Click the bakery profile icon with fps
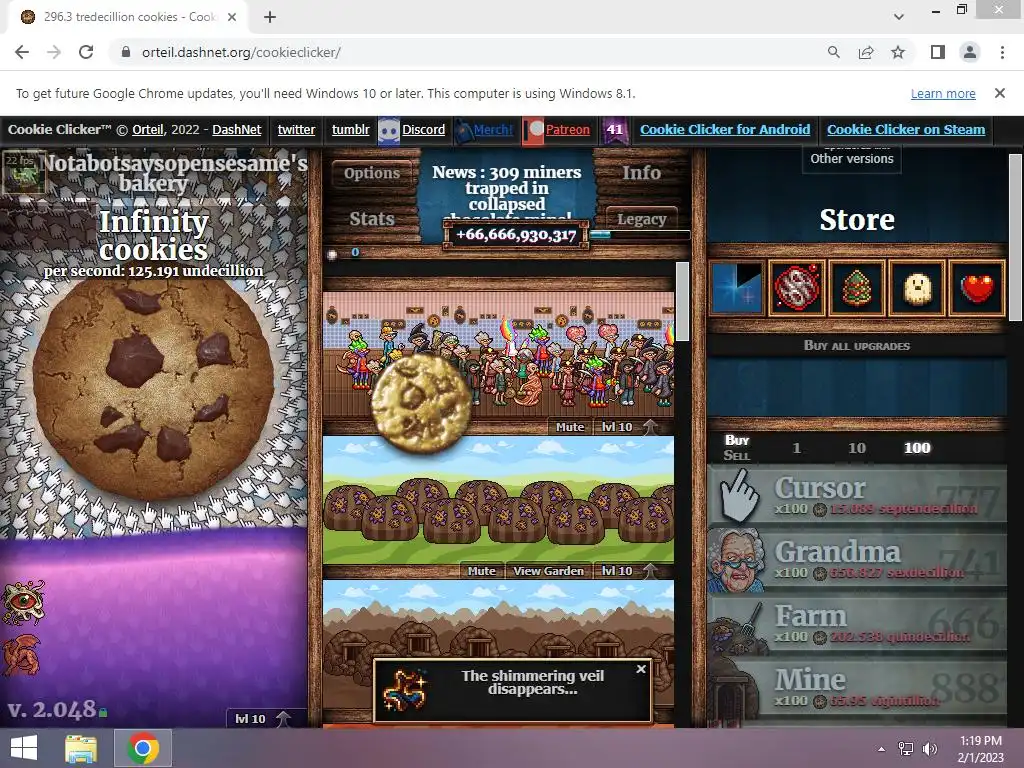The width and height of the screenshot is (1024, 768). [x=24, y=172]
